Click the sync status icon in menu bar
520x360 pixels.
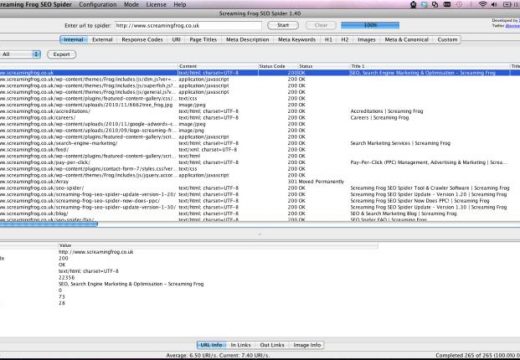pyautogui.click(x=435, y=4)
